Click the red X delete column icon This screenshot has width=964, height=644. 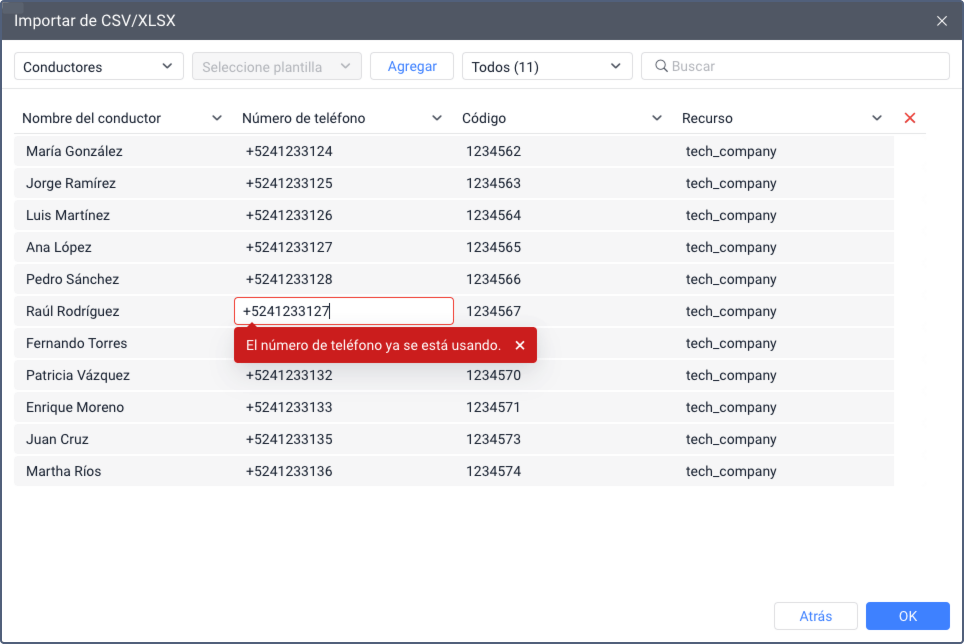pyautogui.click(x=910, y=118)
